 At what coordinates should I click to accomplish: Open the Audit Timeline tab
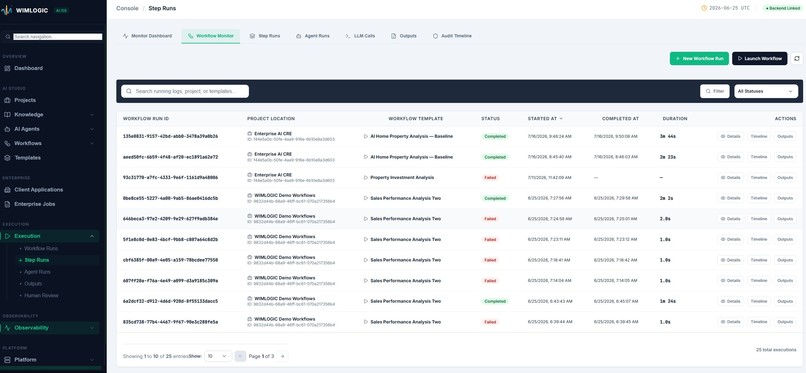click(x=452, y=36)
